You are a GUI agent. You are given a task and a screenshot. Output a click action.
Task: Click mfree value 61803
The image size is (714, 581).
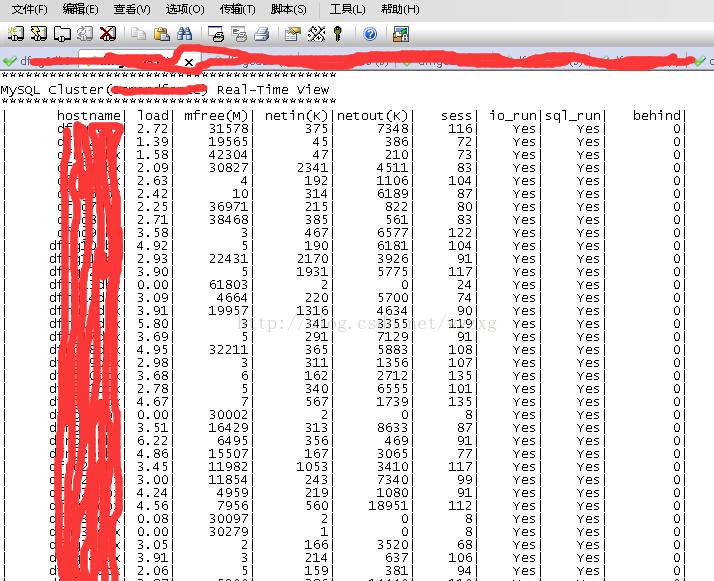tap(229, 285)
